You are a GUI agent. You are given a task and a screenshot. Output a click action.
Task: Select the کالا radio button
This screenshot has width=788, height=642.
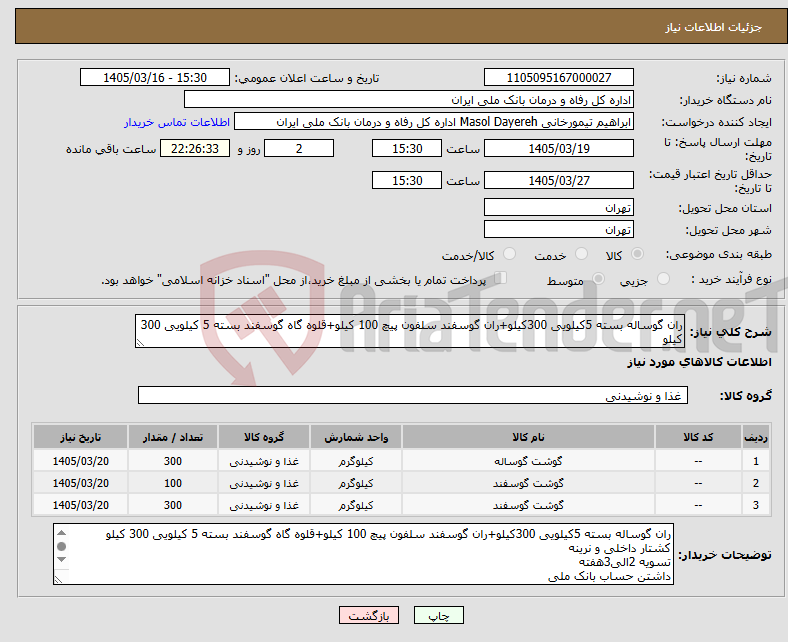tap(637, 254)
